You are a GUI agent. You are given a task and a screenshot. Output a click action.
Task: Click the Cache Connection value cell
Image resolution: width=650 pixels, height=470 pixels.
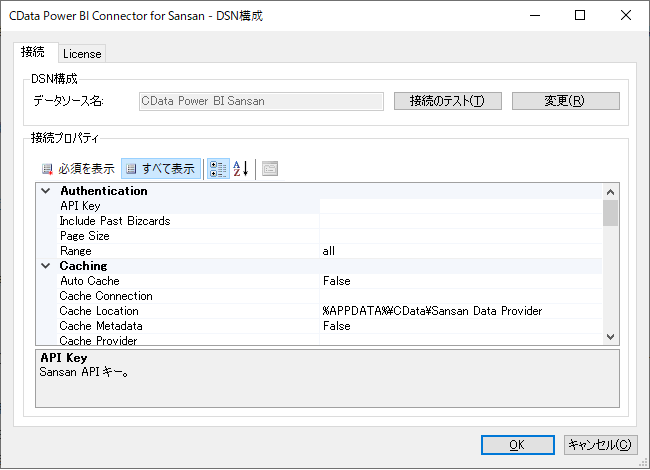[461, 296]
